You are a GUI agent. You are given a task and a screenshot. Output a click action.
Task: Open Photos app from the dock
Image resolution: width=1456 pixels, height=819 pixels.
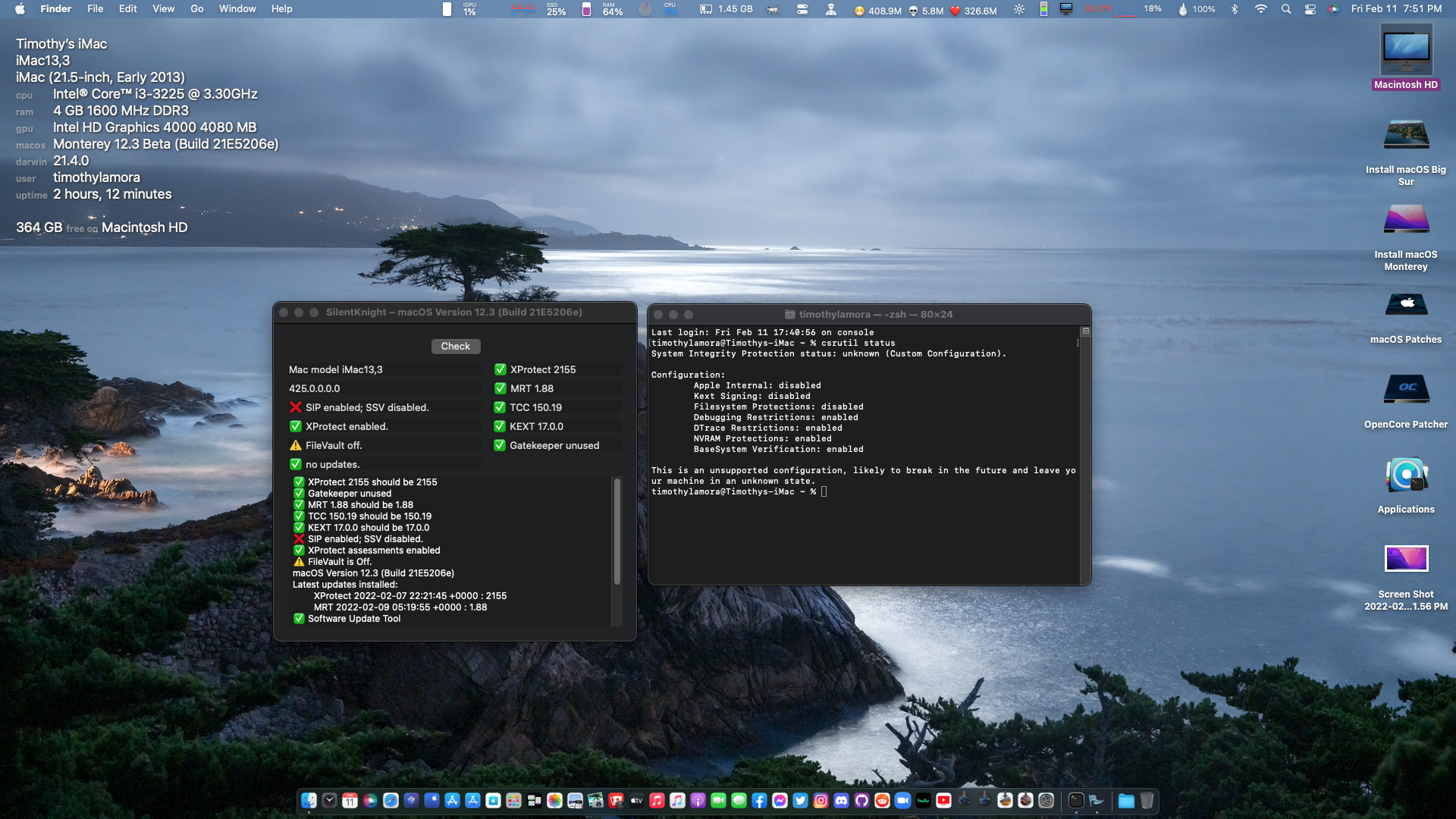pos(554,800)
